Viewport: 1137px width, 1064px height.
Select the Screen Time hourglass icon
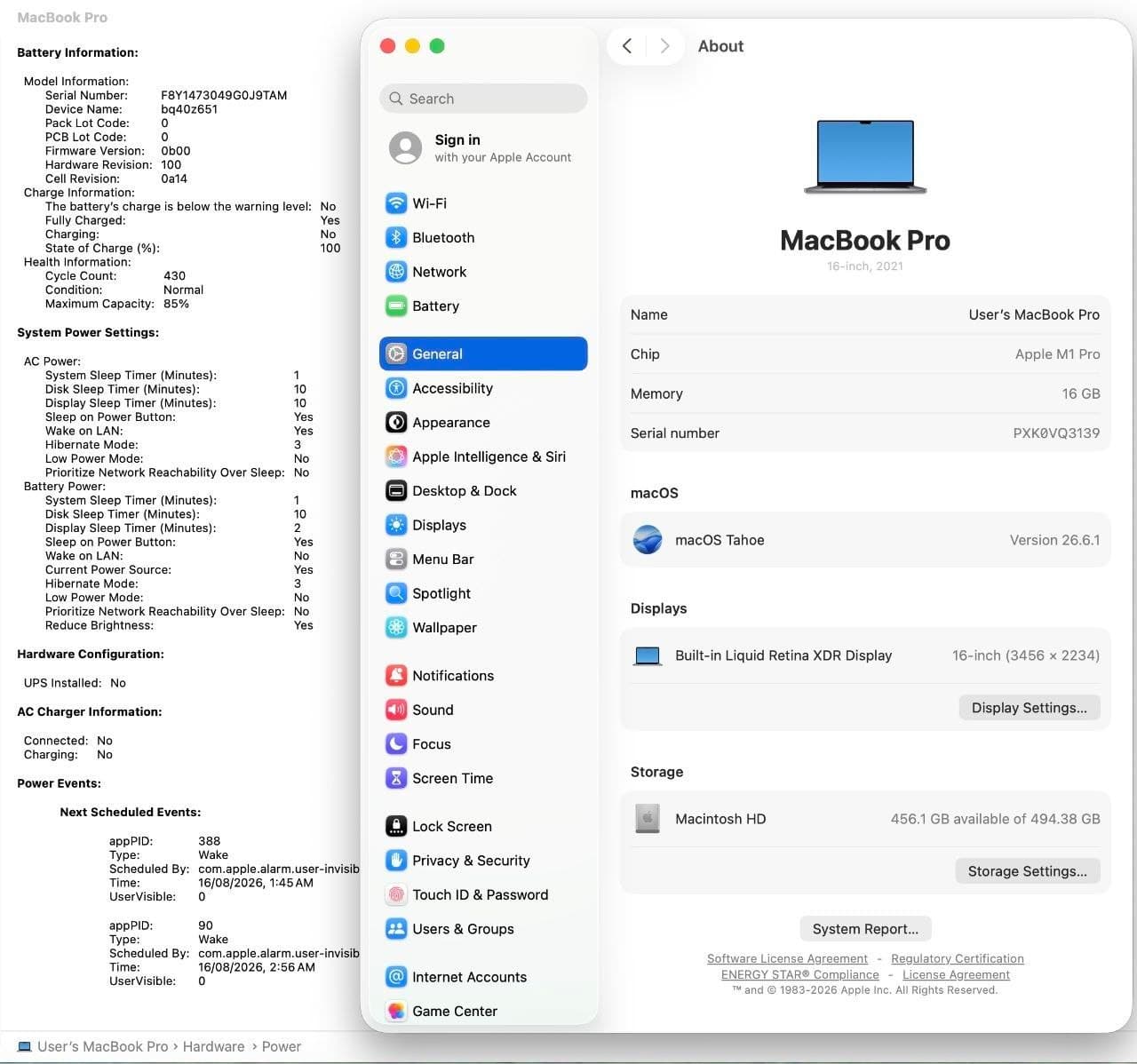point(396,778)
